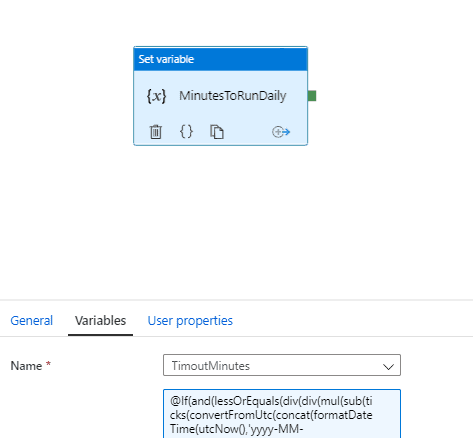The image size is (473, 438).
Task: Click the MinutesToRunDaily activity name
Action: (233, 96)
